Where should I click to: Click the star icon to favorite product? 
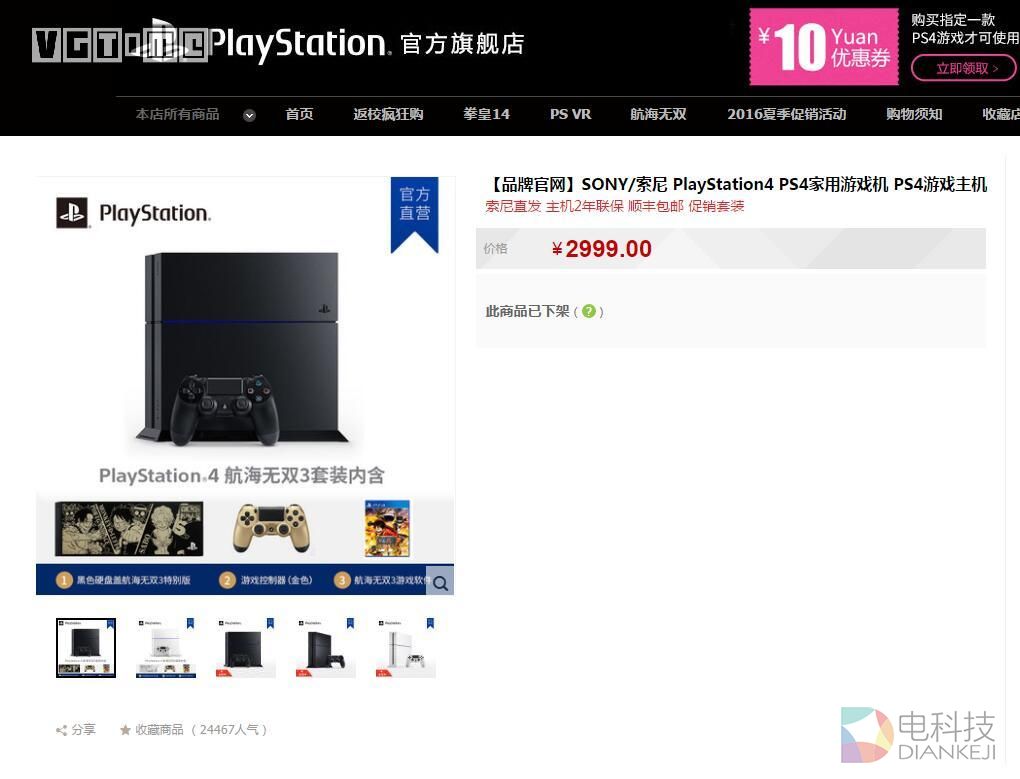click(126, 730)
